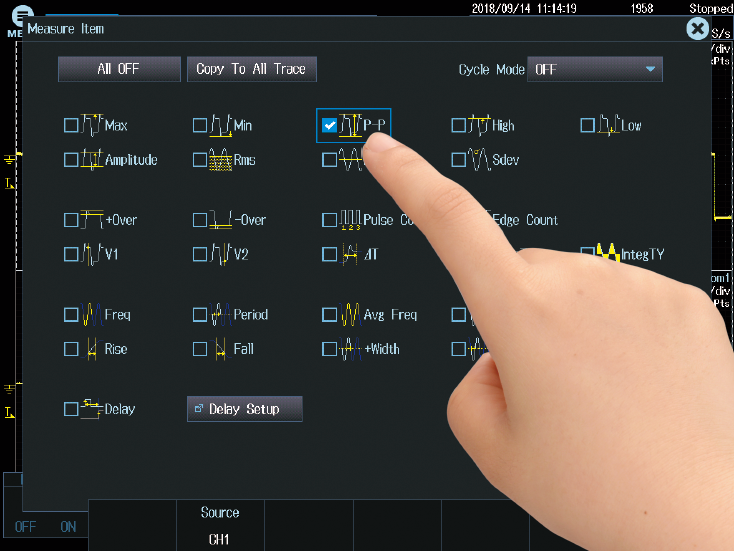Image resolution: width=734 pixels, height=551 pixels.
Task: Click the Min waveform icon
Action: coord(220,125)
